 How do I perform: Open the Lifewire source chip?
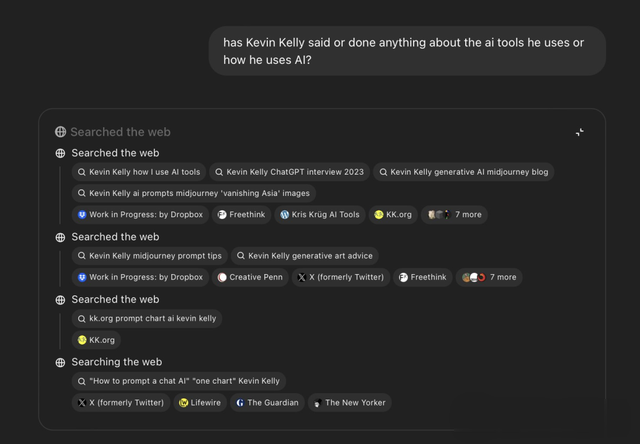click(x=200, y=403)
